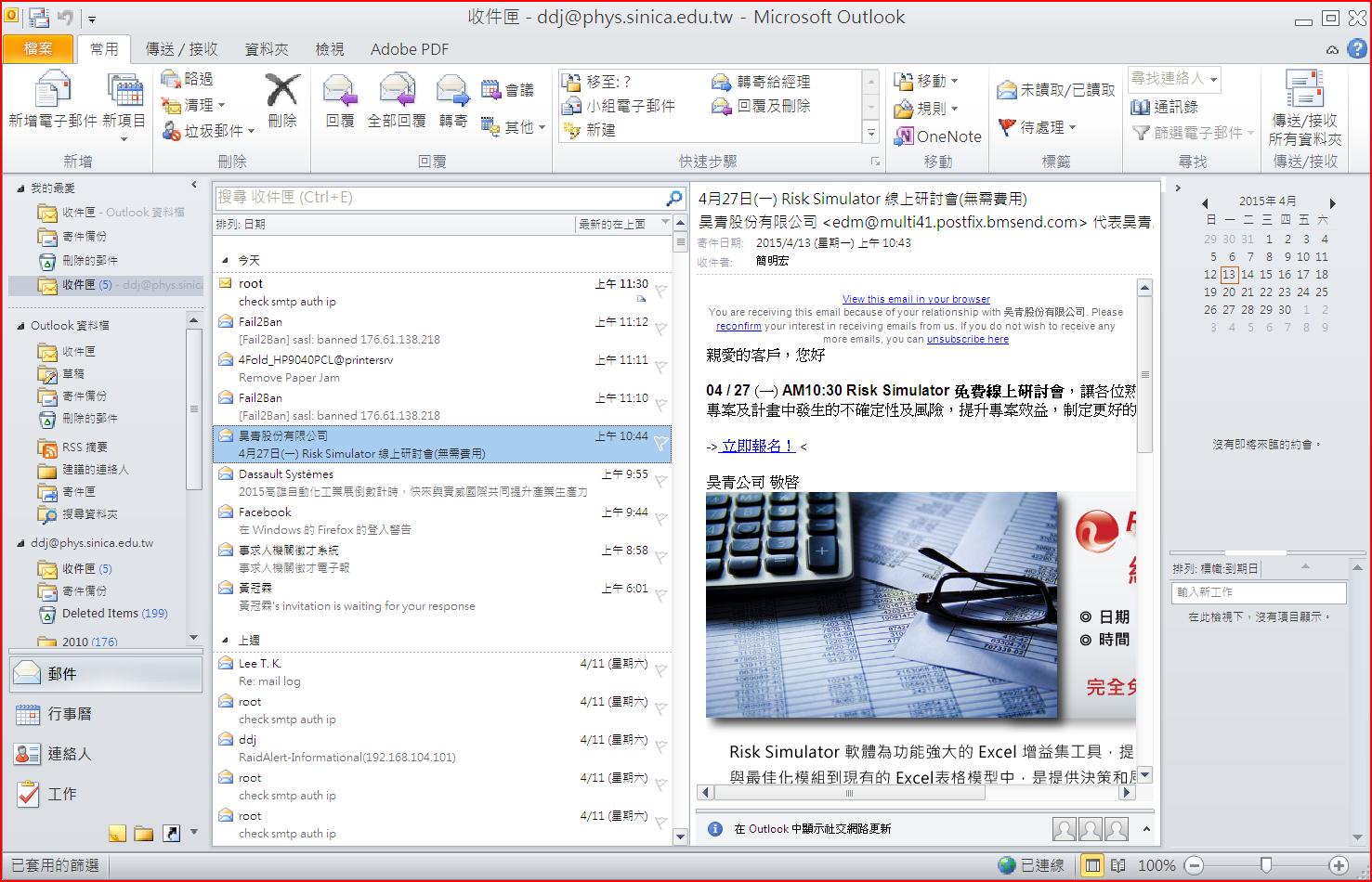The width and height of the screenshot is (1372, 882).
Task: Open the 移動 move dropdown
Action: pos(926,82)
